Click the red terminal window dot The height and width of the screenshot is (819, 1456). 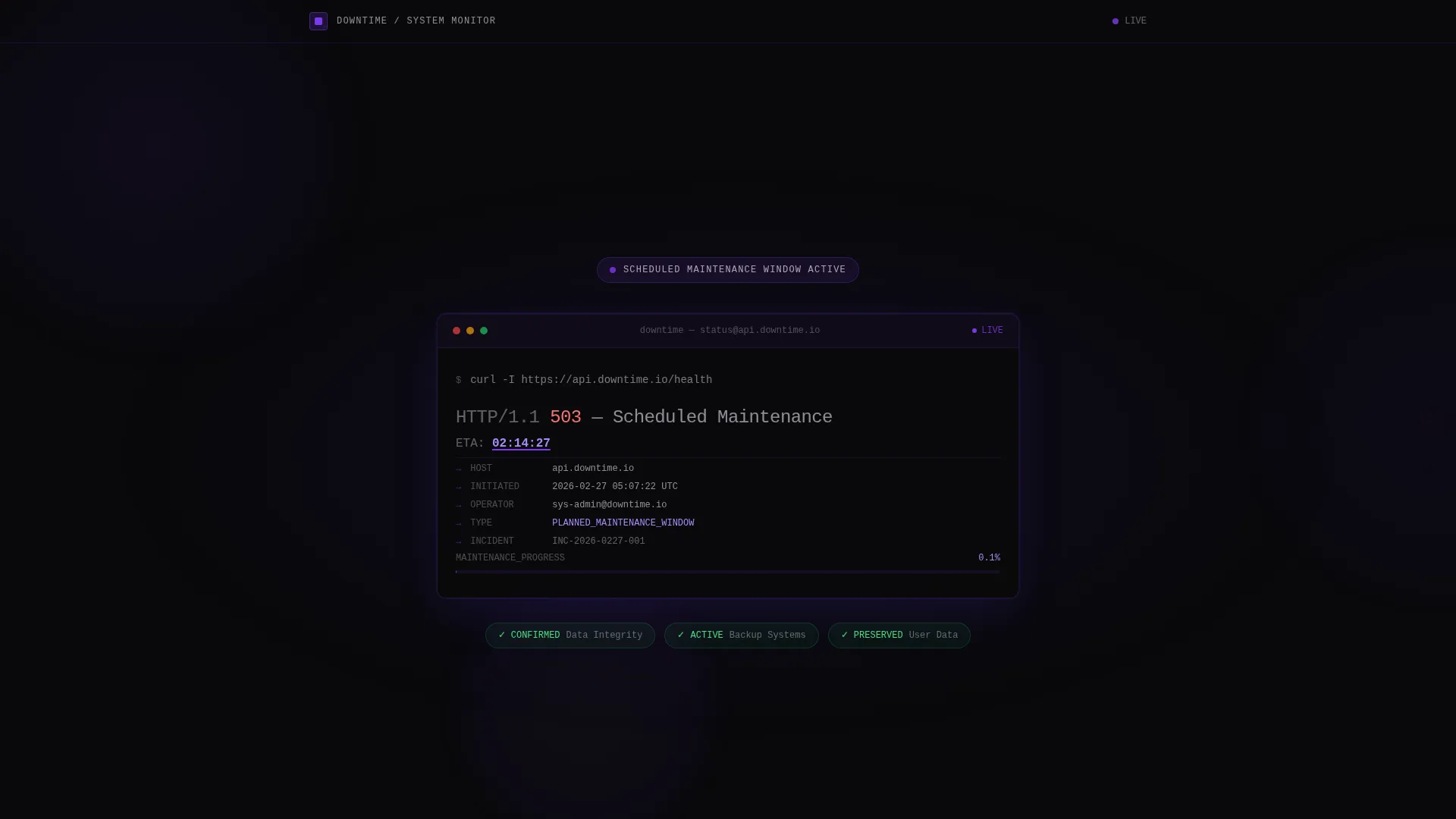457,331
